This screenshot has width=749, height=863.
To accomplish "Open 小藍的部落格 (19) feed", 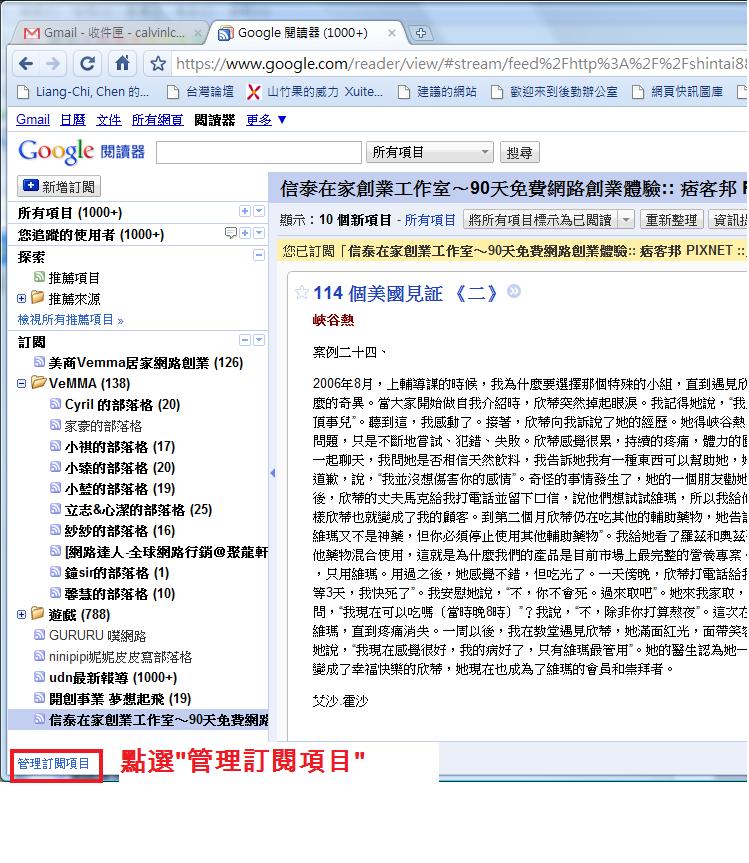I will pyautogui.click(x=119, y=489).
